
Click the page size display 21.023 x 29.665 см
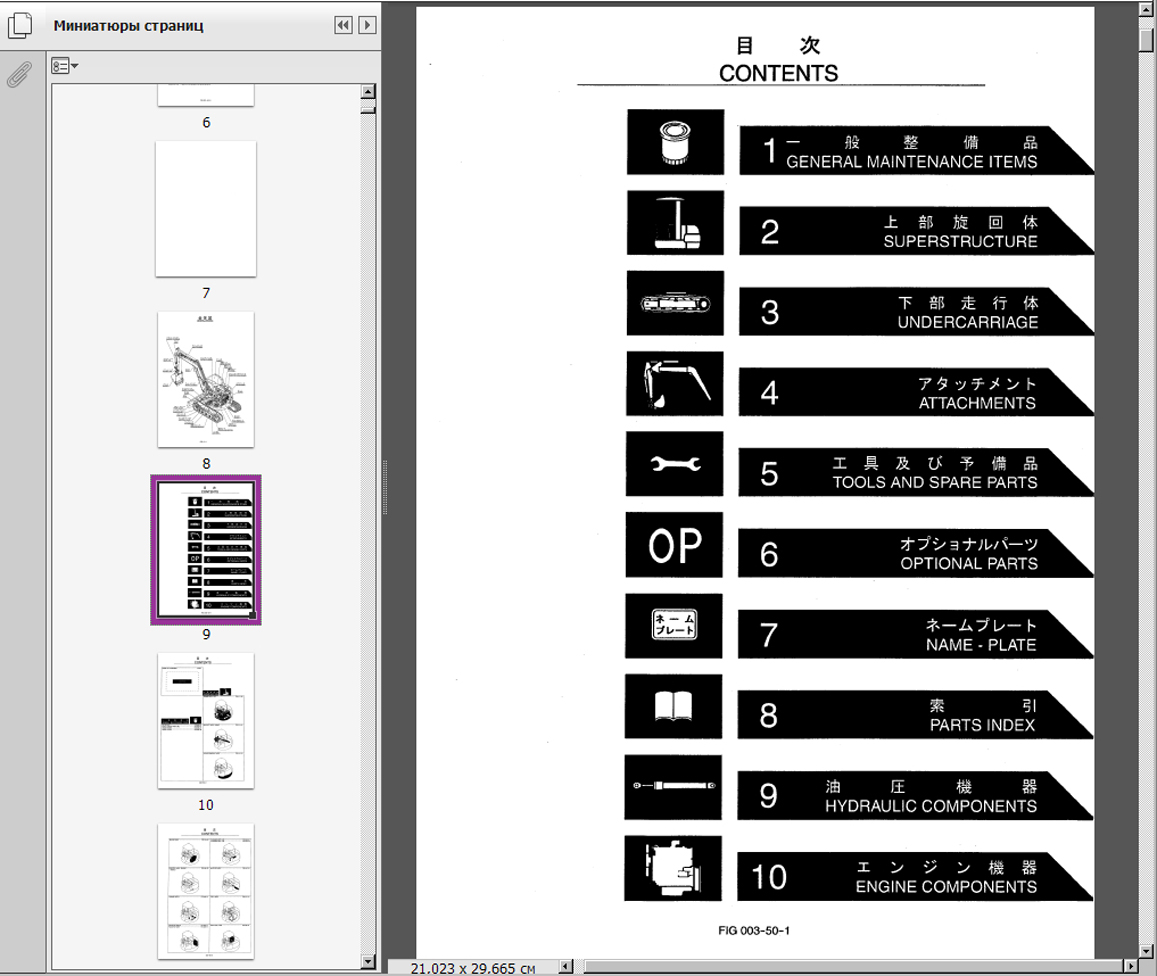(472, 968)
